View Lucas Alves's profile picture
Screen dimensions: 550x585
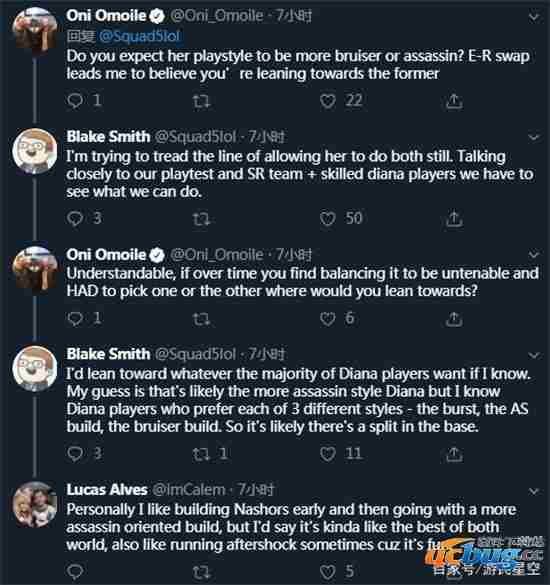pyautogui.click(x=35, y=504)
